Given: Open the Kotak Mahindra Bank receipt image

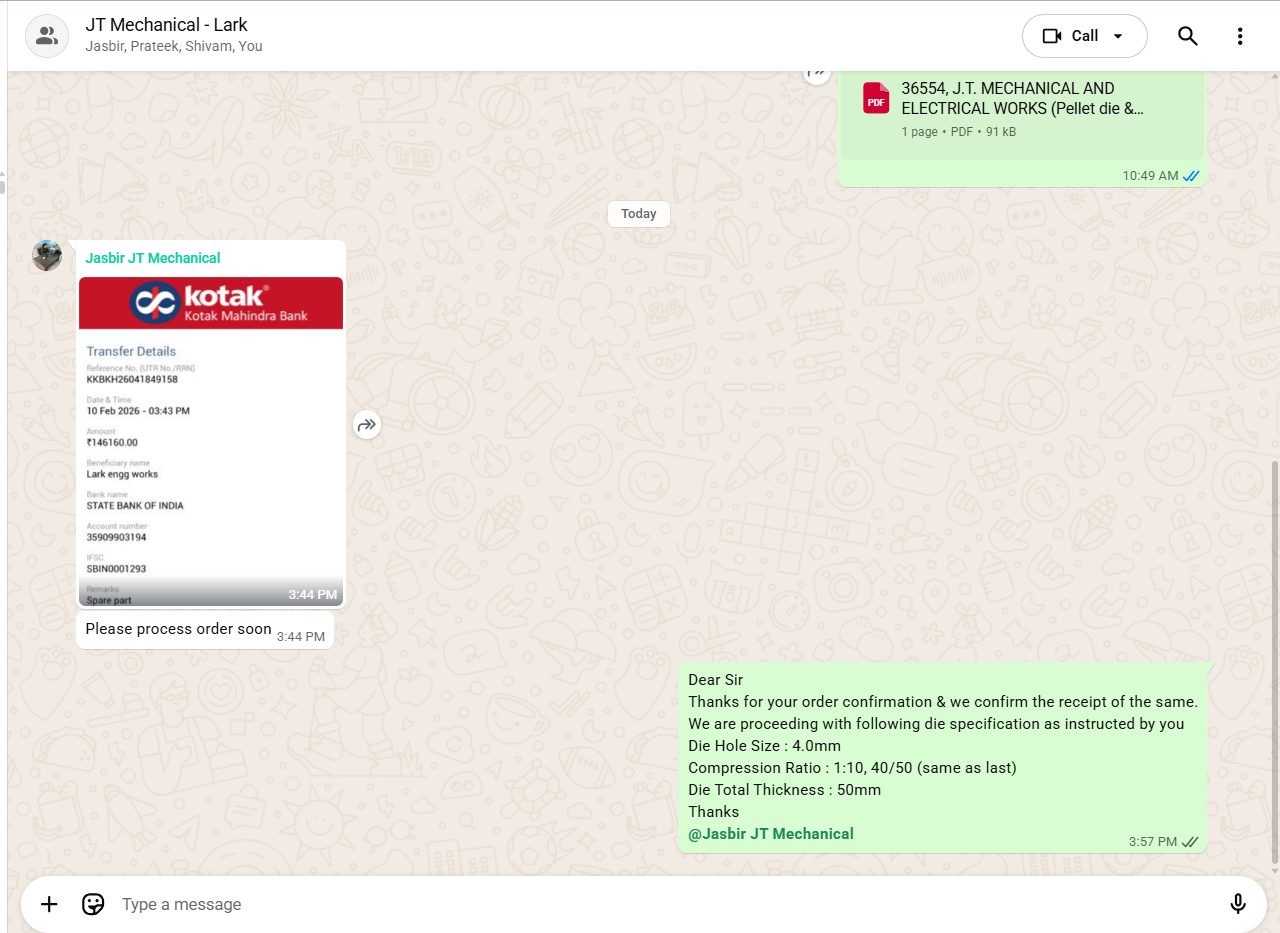Looking at the screenshot, I should coord(211,442).
